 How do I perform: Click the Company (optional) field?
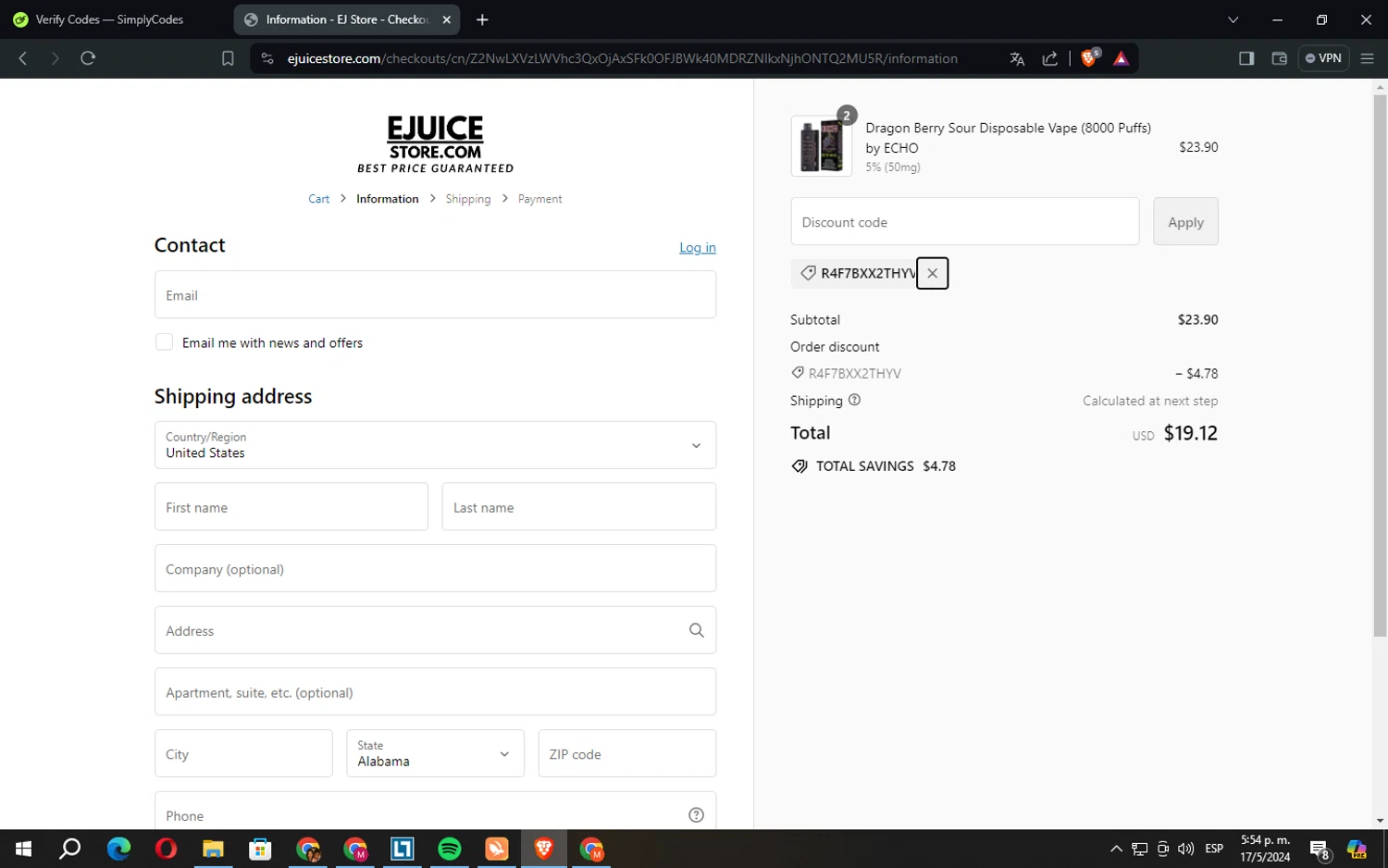[435, 568]
